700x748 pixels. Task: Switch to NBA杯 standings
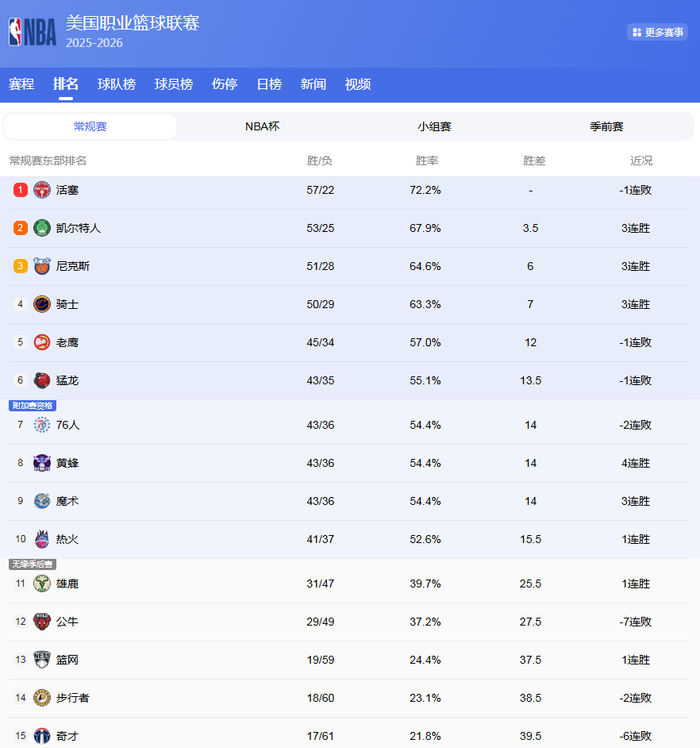click(262, 126)
